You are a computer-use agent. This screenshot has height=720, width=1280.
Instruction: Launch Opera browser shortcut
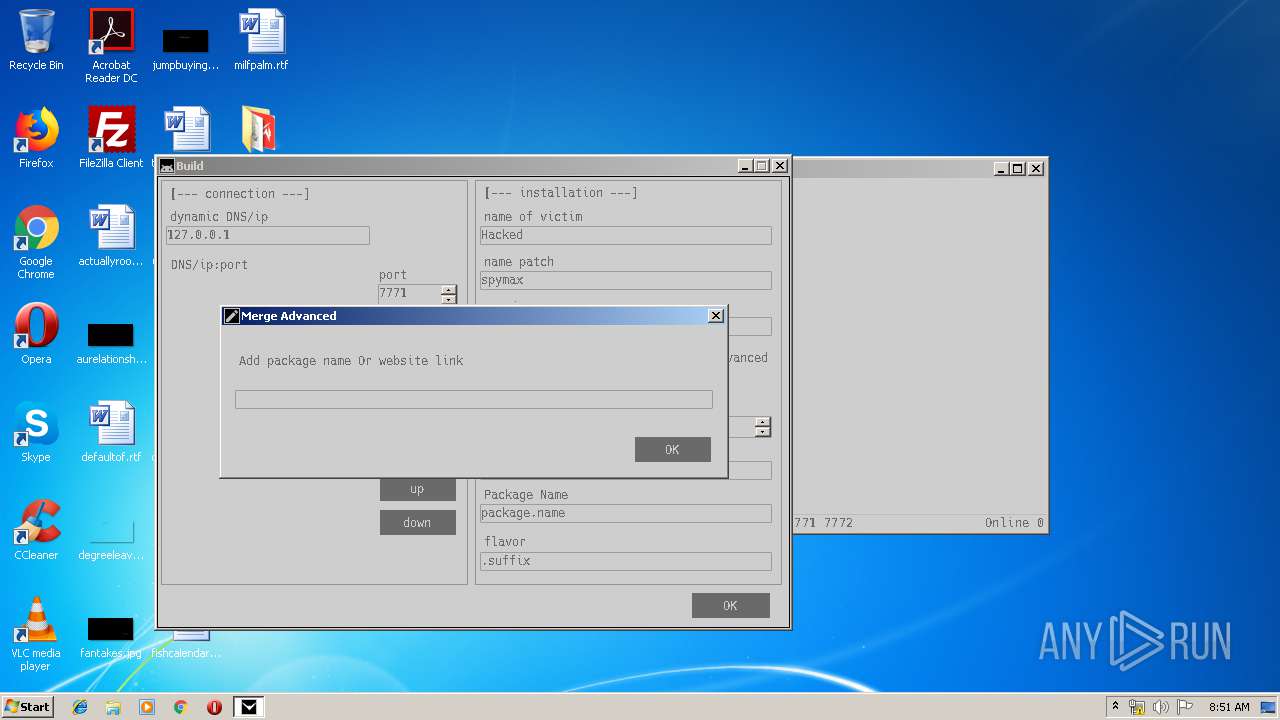[36, 334]
